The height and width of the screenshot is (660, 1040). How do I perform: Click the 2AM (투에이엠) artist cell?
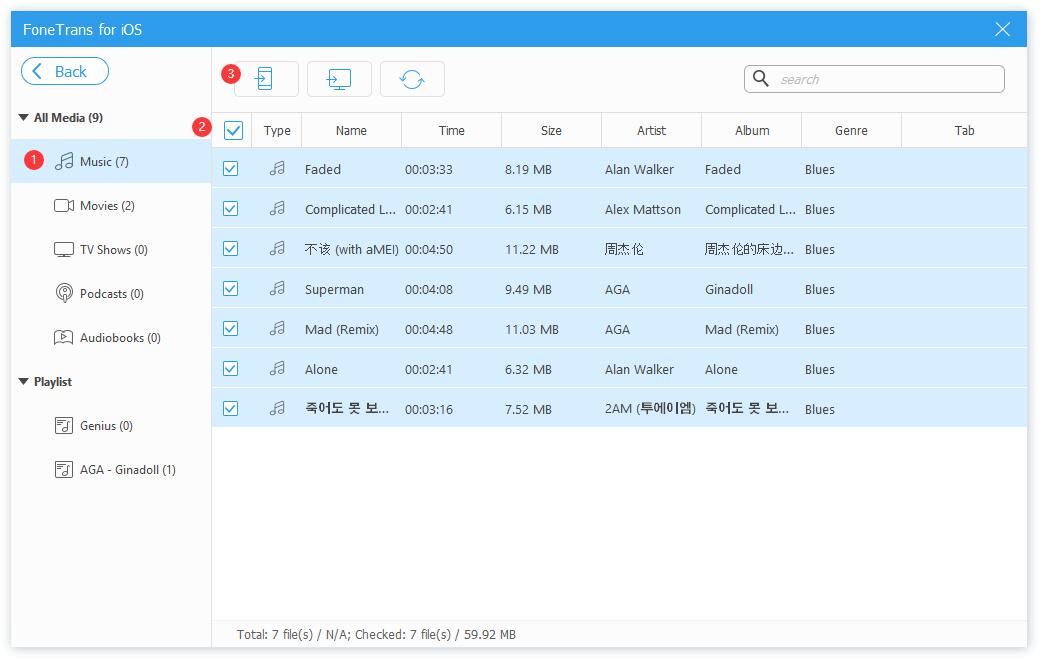[650, 409]
